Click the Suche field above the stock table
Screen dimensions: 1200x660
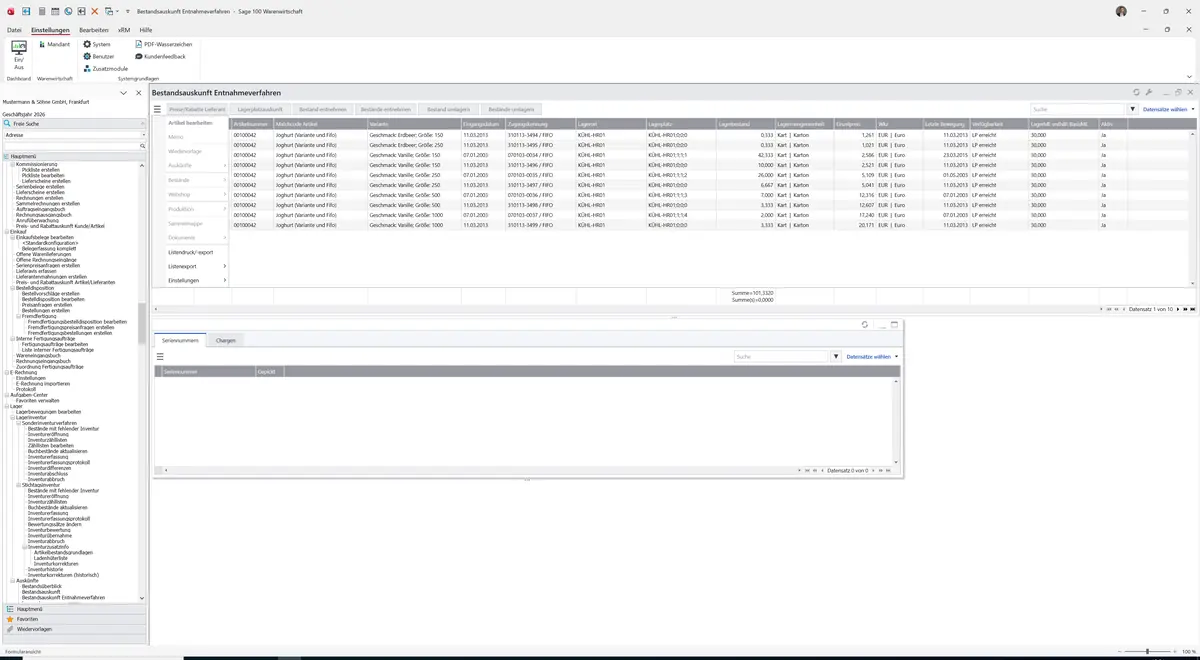1078,109
